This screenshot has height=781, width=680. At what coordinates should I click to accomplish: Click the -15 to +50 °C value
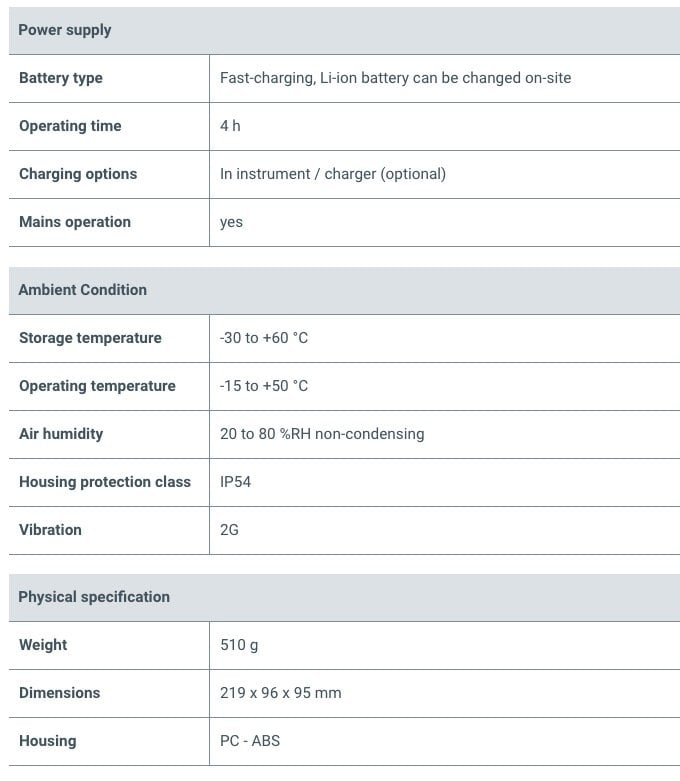(264, 386)
